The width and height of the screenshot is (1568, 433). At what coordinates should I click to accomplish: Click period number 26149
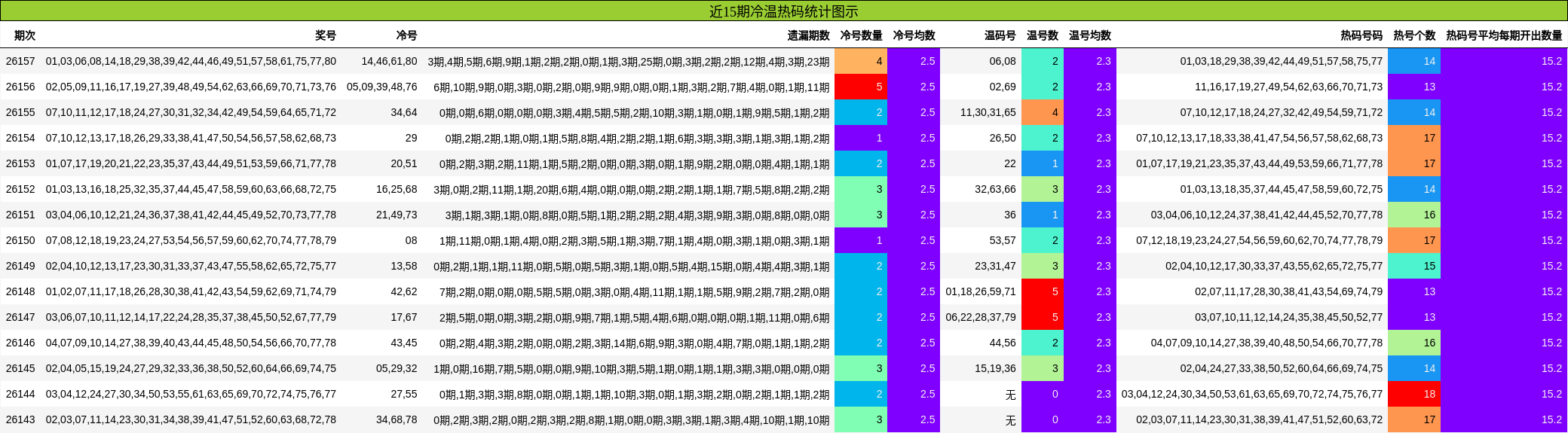20,266
